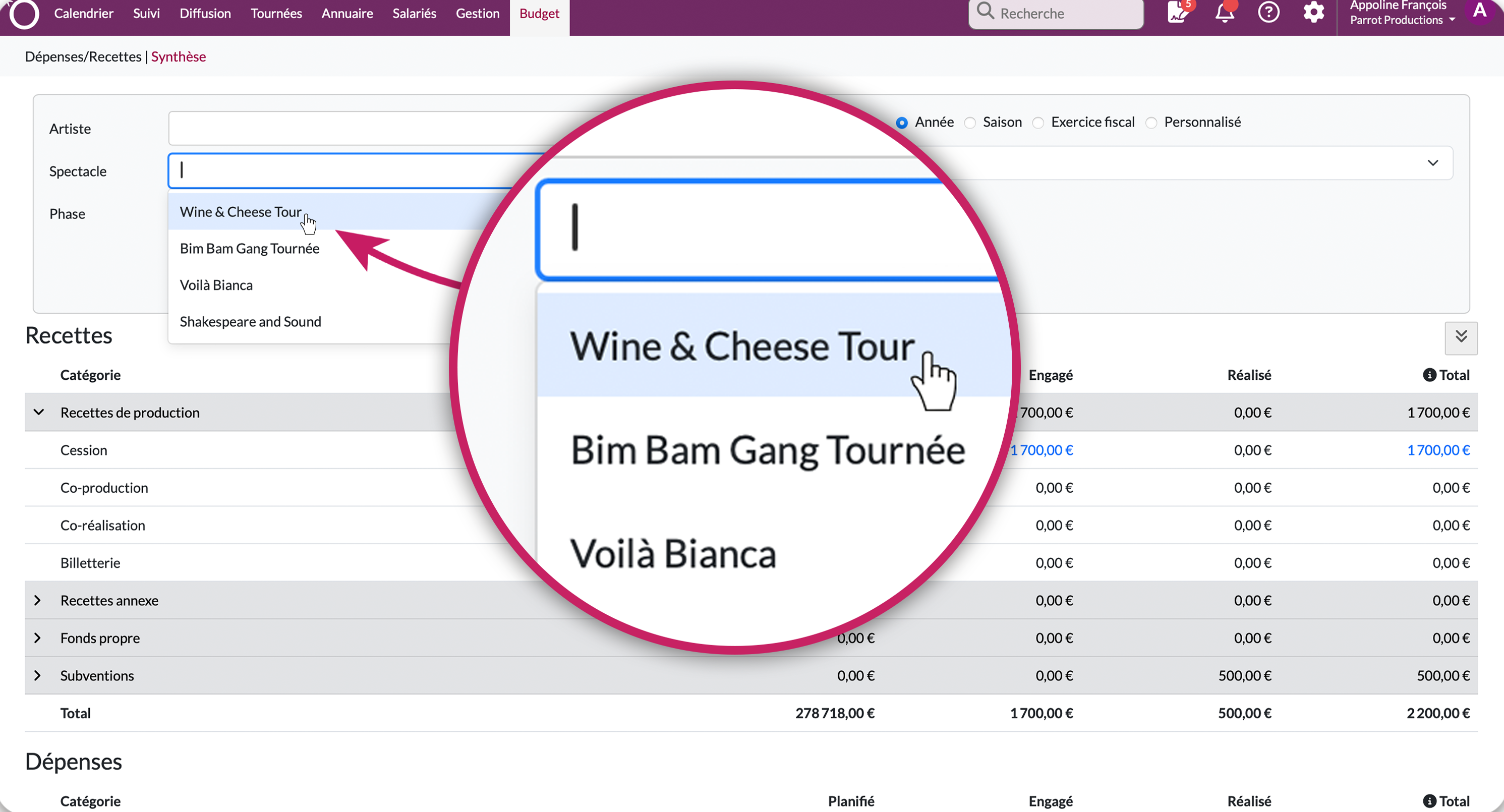The height and width of the screenshot is (812, 1504).
Task: Collapse all Recettes with double-chevron button
Action: 1461,337
